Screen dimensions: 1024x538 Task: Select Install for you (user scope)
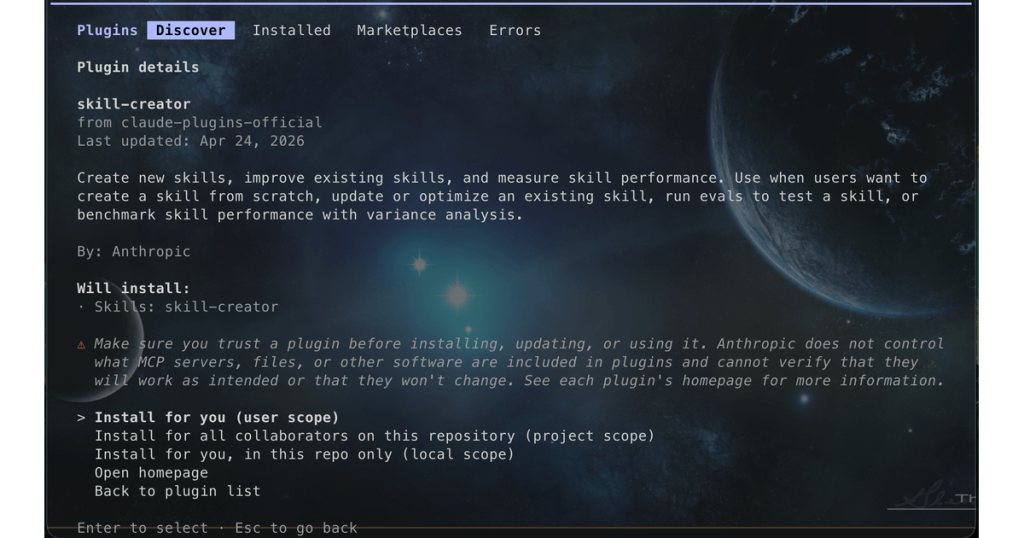[x=217, y=417]
